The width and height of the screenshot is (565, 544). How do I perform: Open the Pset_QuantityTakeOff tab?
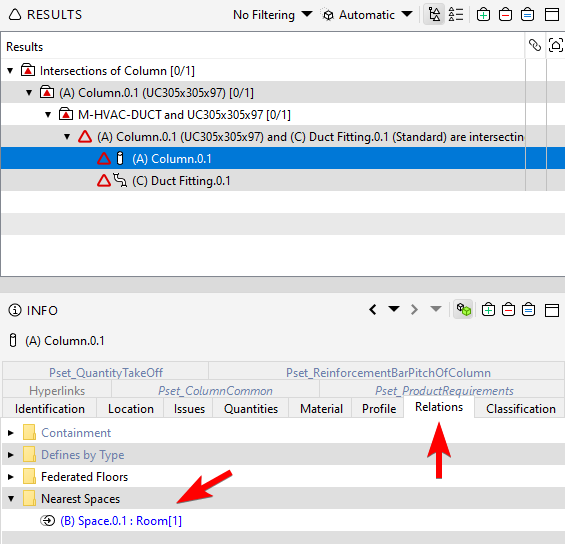tap(106, 372)
